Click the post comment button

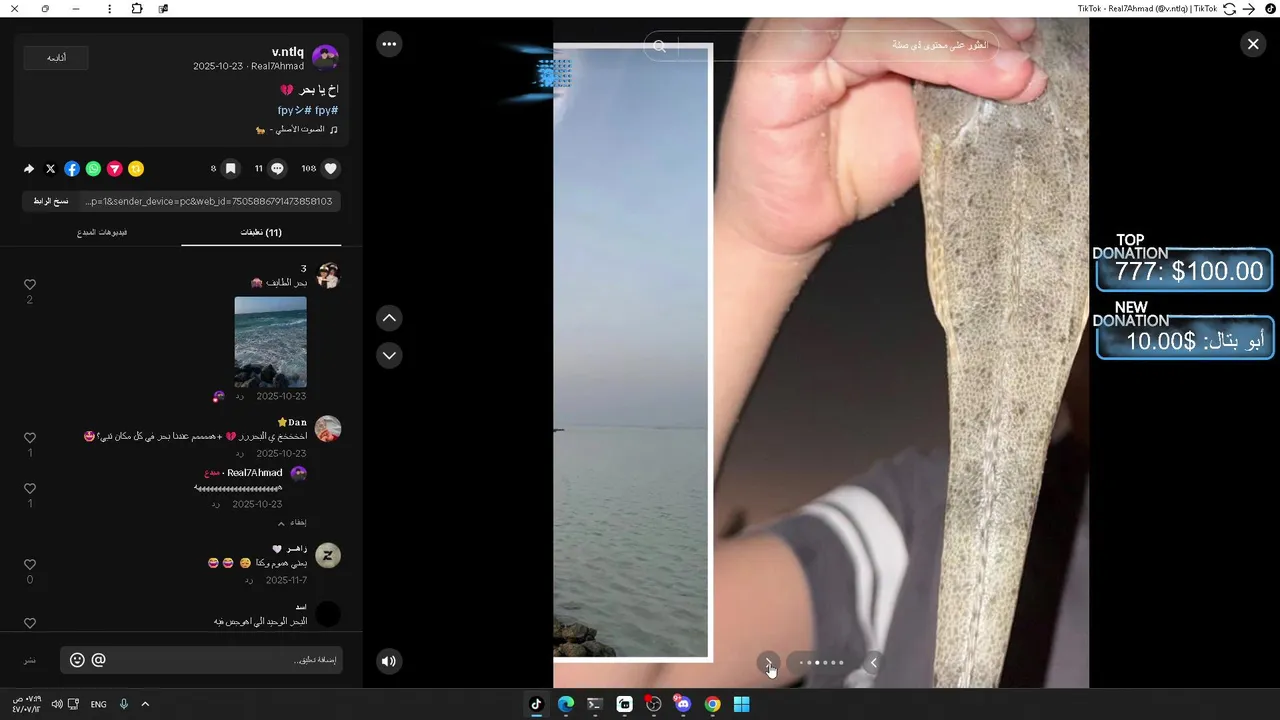(x=30, y=660)
